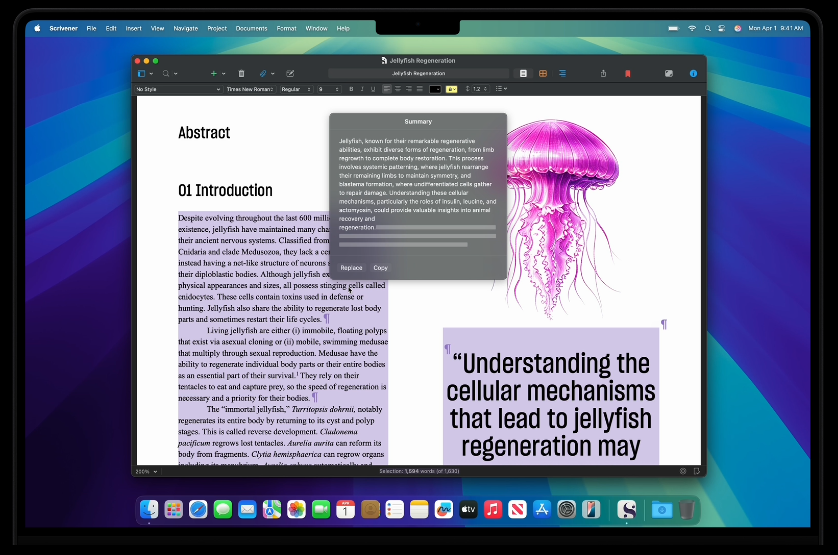Click the Trash icon in the toolbar

click(x=241, y=73)
